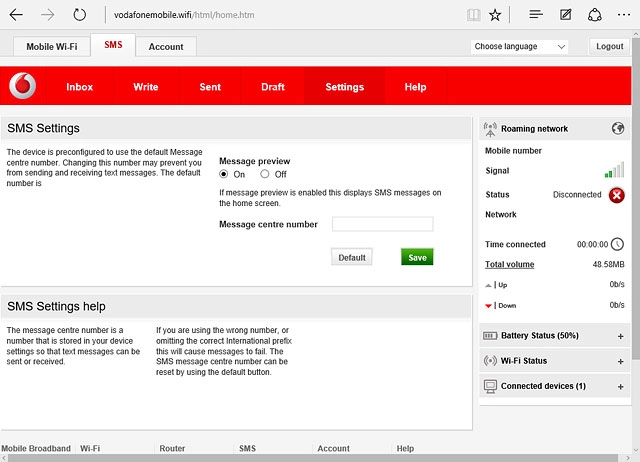The height and width of the screenshot is (462, 640).
Task: Expand the Wi-Fi Status panel
Action: tap(621, 361)
